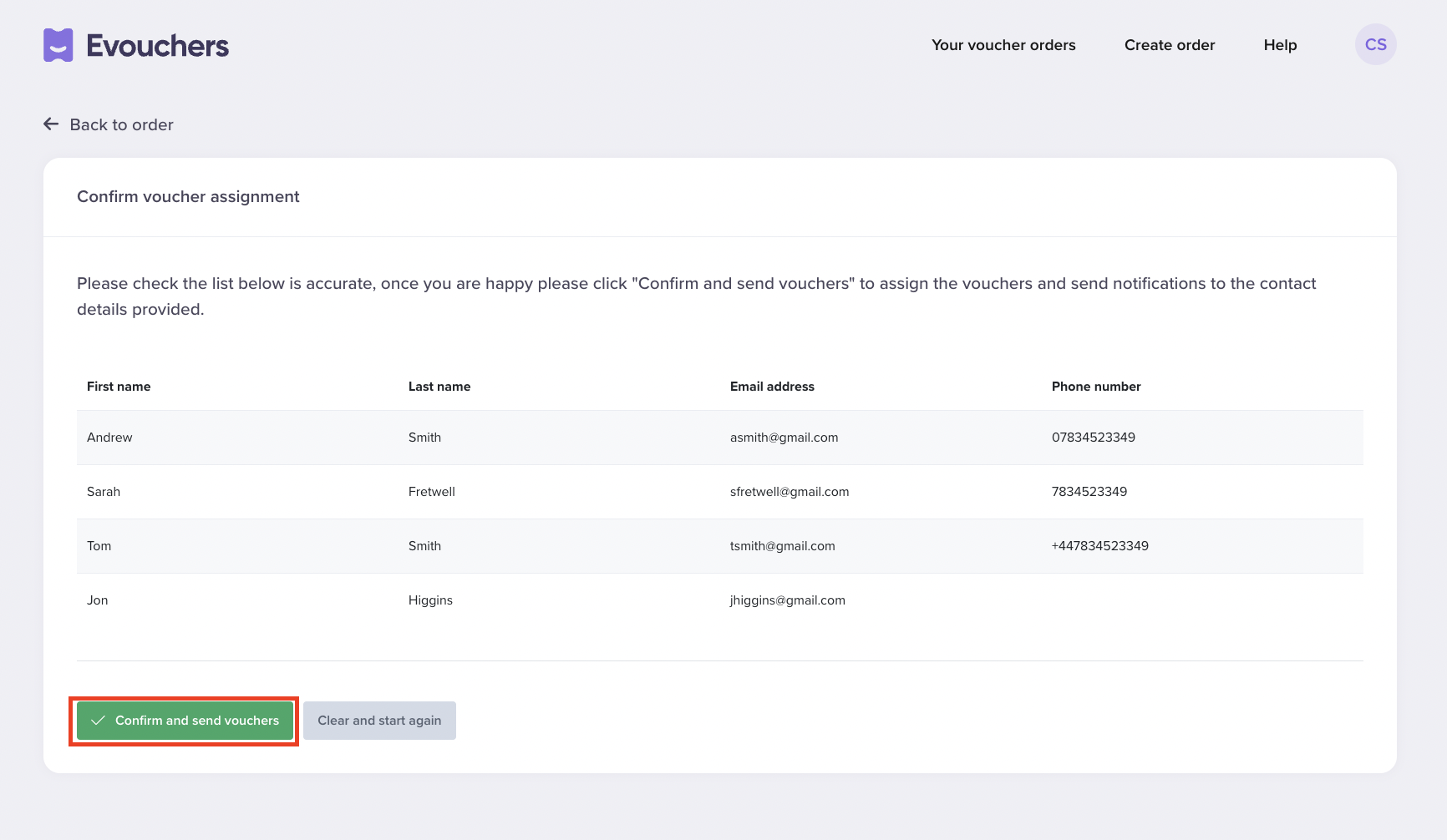The width and height of the screenshot is (1447, 840).
Task: Click tsmith@gmail.com email cell
Action: click(x=782, y=546)
